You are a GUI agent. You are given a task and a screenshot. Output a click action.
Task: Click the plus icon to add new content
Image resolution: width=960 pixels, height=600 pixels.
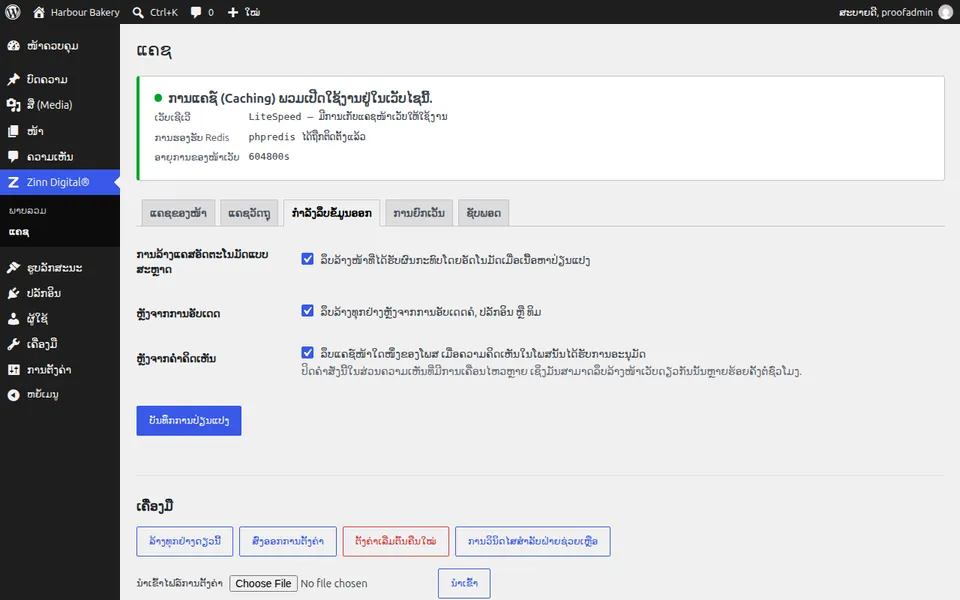point(233,12)
